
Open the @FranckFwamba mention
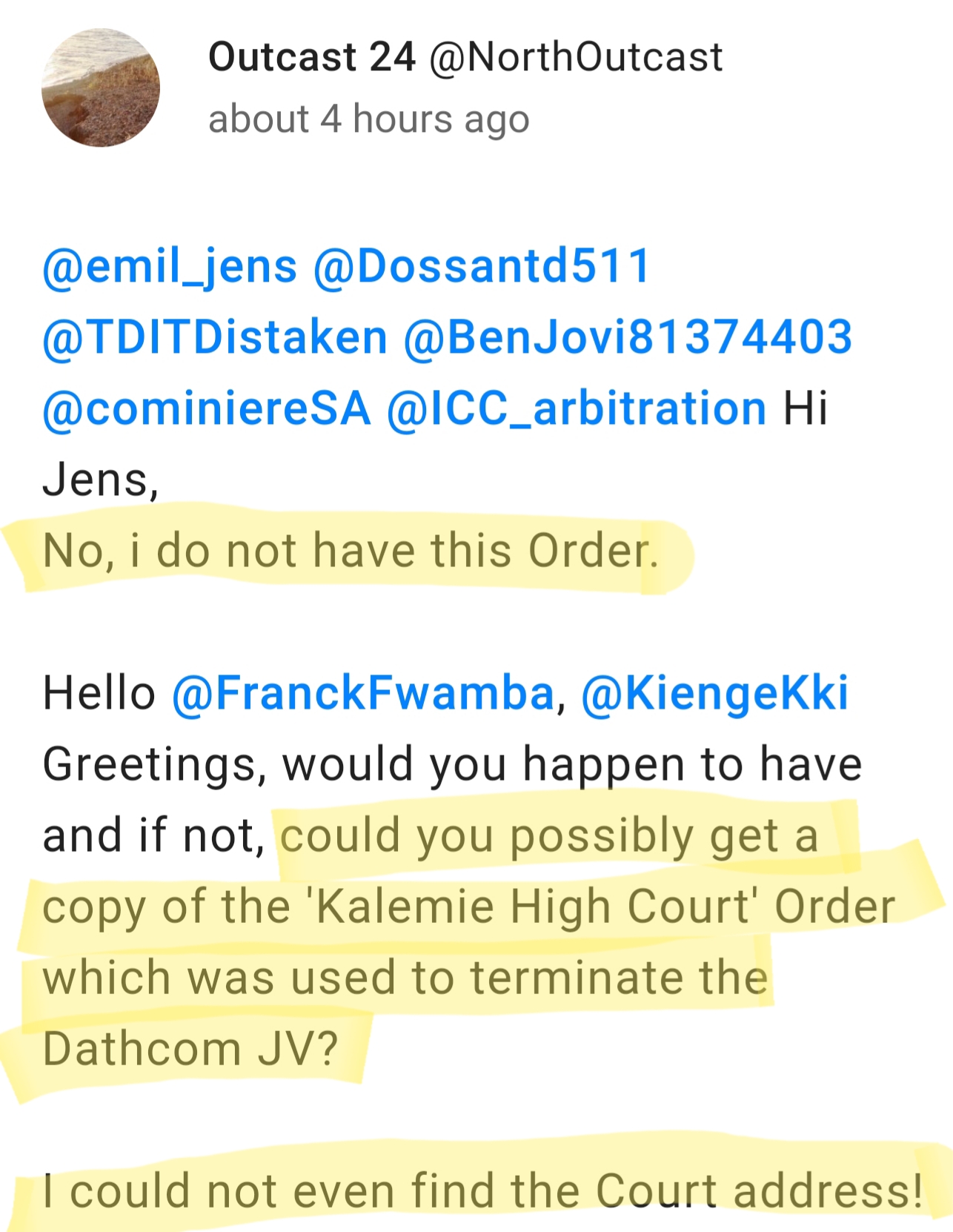[362, 693]
